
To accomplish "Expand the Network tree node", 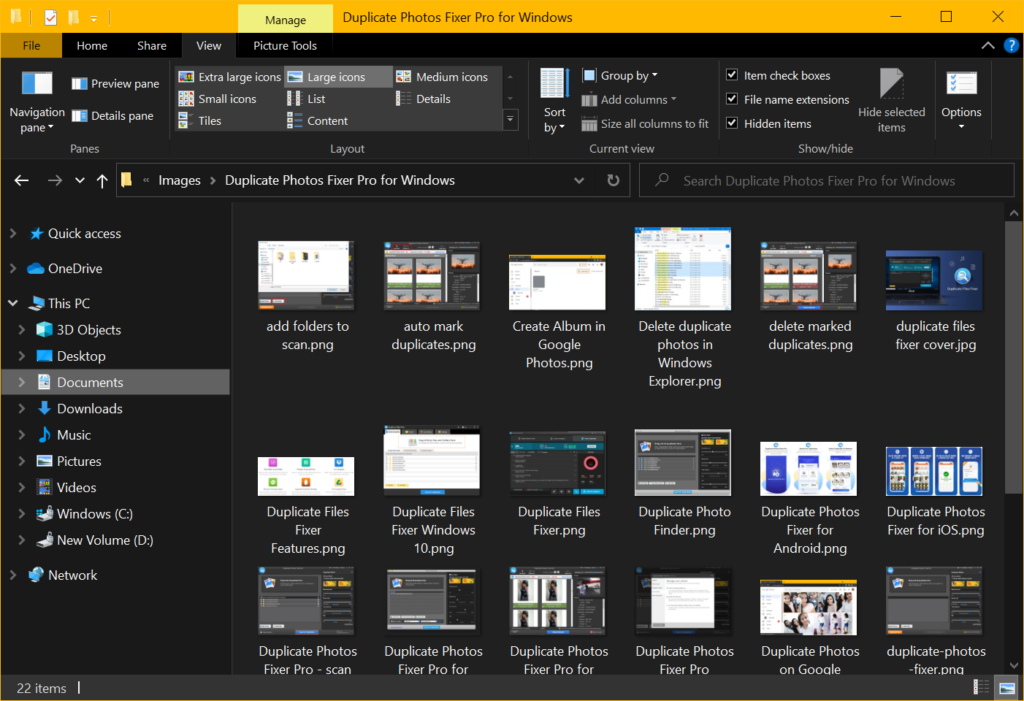I will coord(13,575).
